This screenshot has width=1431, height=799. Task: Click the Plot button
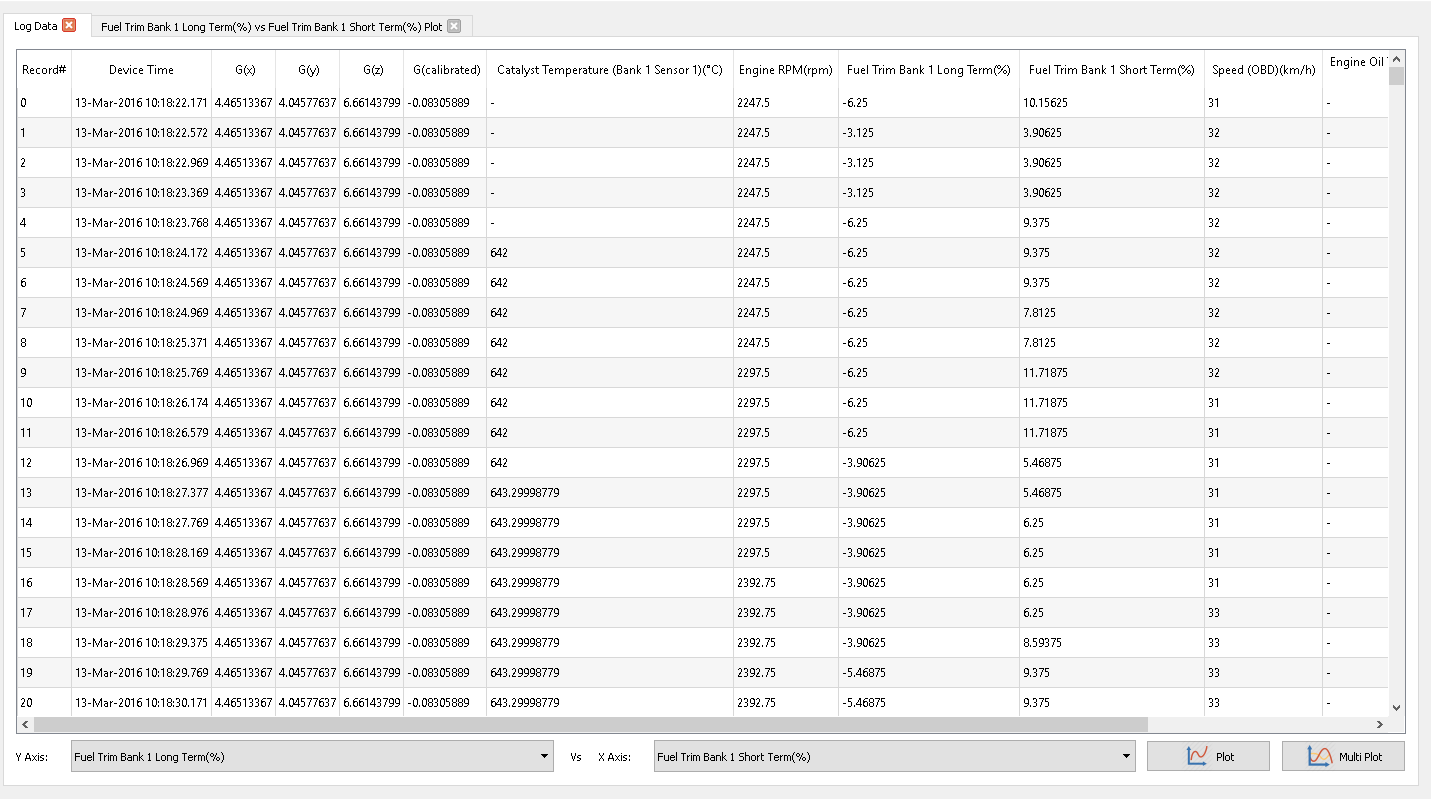click(x=1208, y=757)
